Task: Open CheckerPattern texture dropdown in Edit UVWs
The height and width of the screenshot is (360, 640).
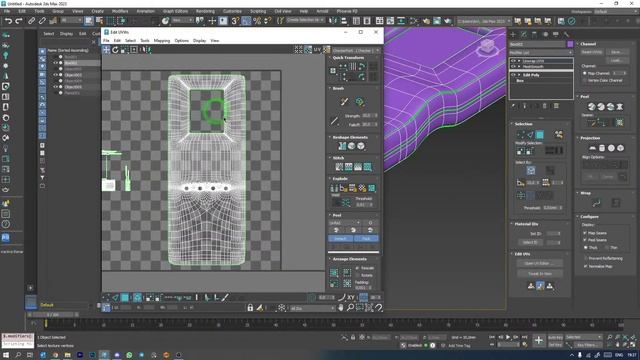Action: coord(356,50)
